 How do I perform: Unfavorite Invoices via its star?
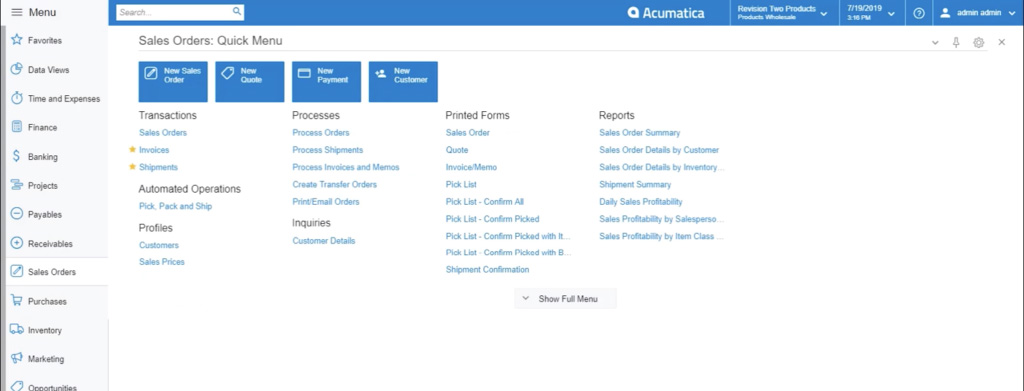(x=133, y=149)
